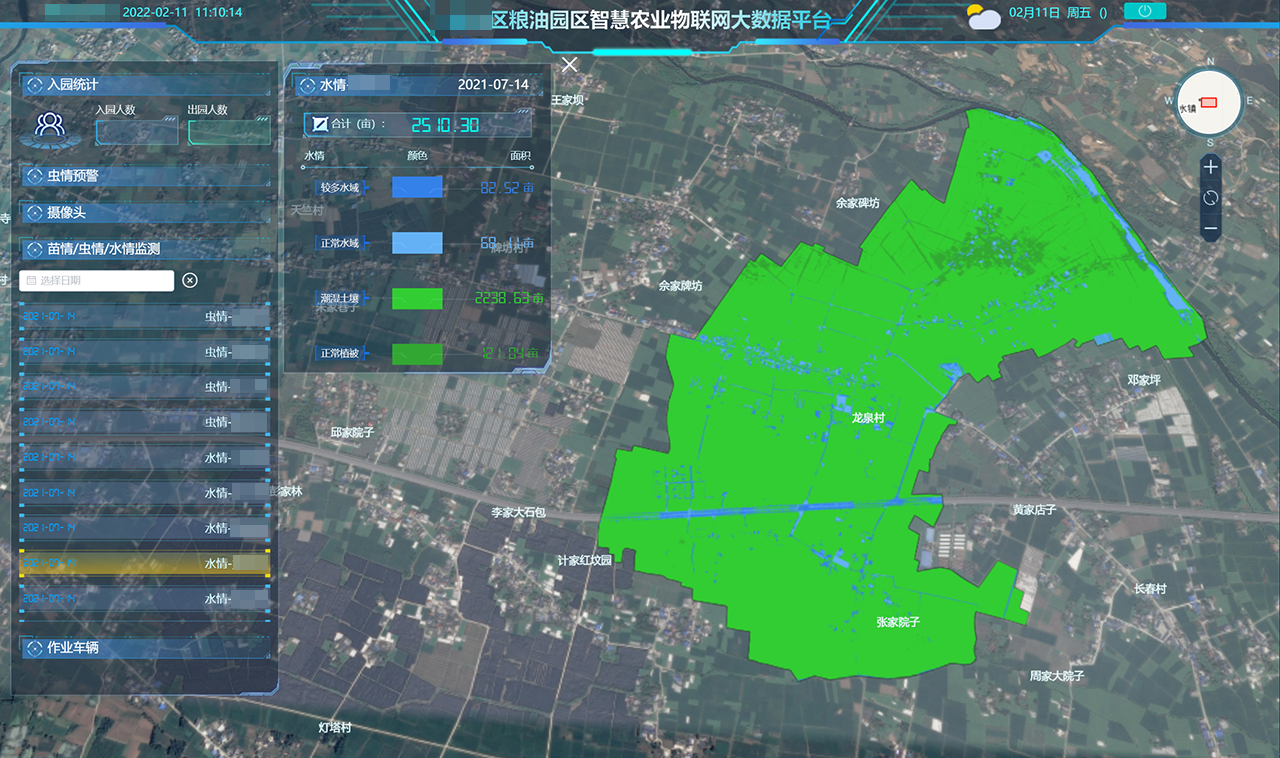Click the 82.52 亩 area value
Screen dimensions: 1280x758
pos(508,187)
